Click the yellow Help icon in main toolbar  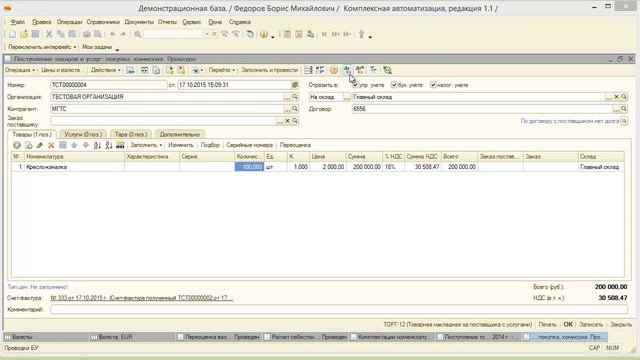(264, 34)
